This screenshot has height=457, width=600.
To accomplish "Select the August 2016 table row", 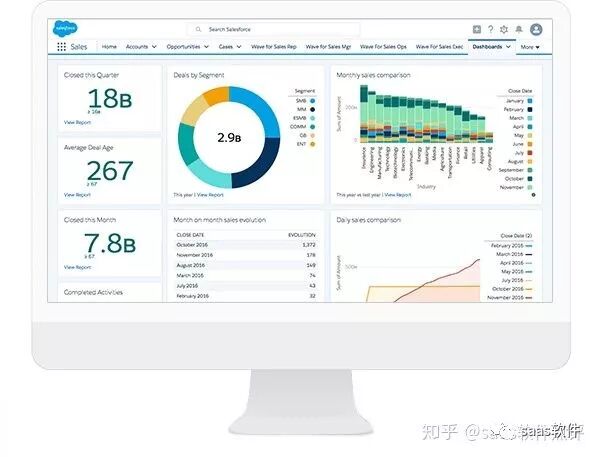I will pos(246,265).
